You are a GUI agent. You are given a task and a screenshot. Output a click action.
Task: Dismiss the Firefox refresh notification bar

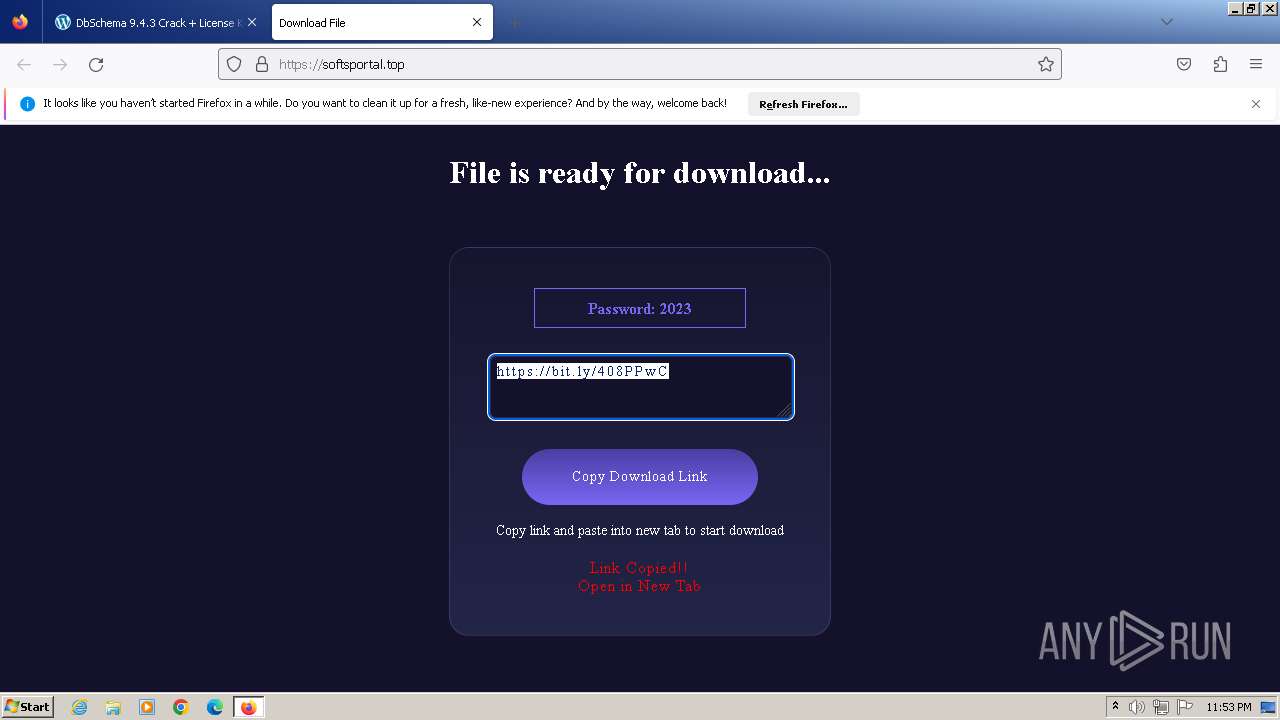[x=1256, y=104]
